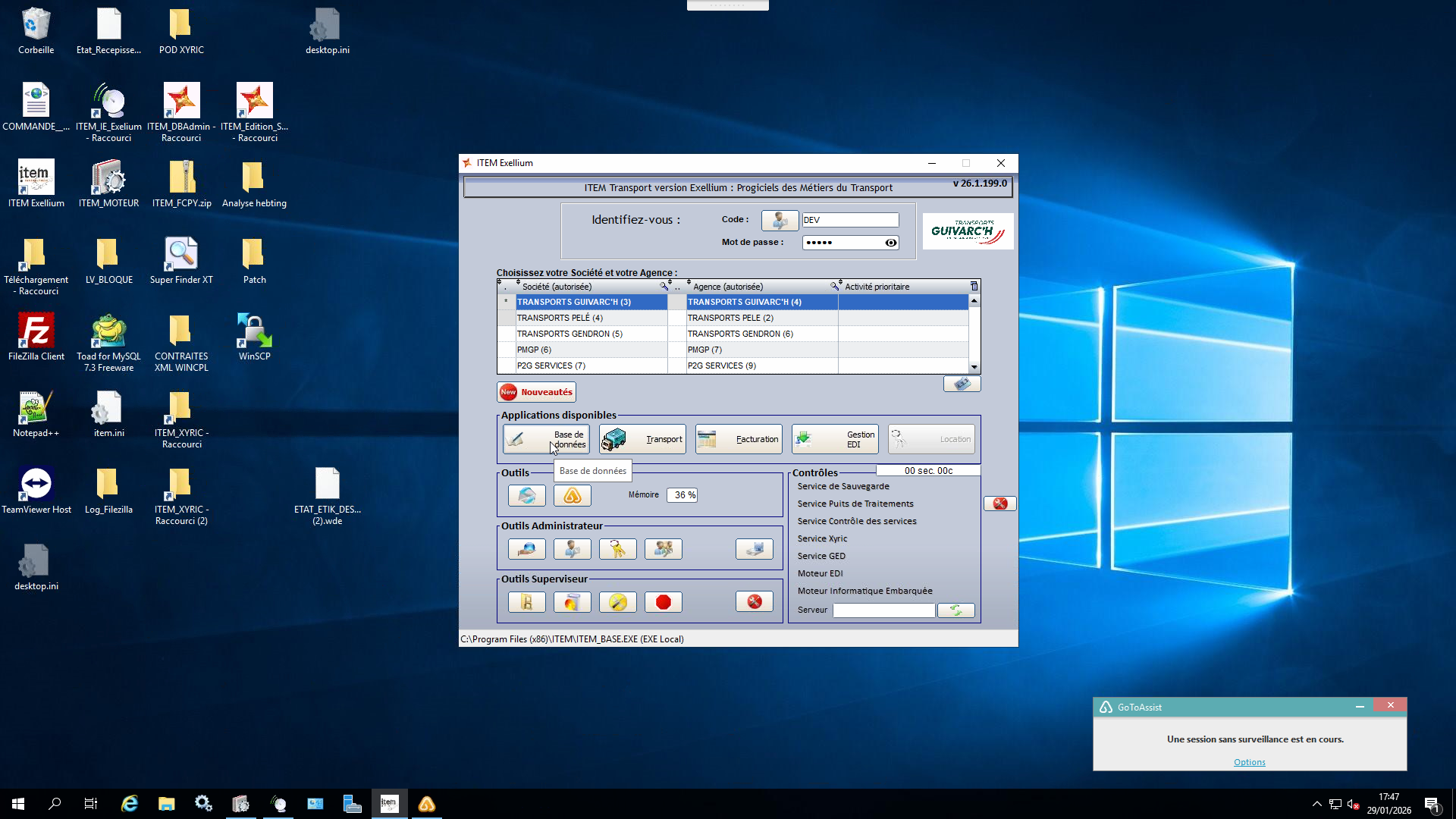Open the Nouveautés button
The height and width of the screenshot is (819, 1456).
(x=536, y=392)
